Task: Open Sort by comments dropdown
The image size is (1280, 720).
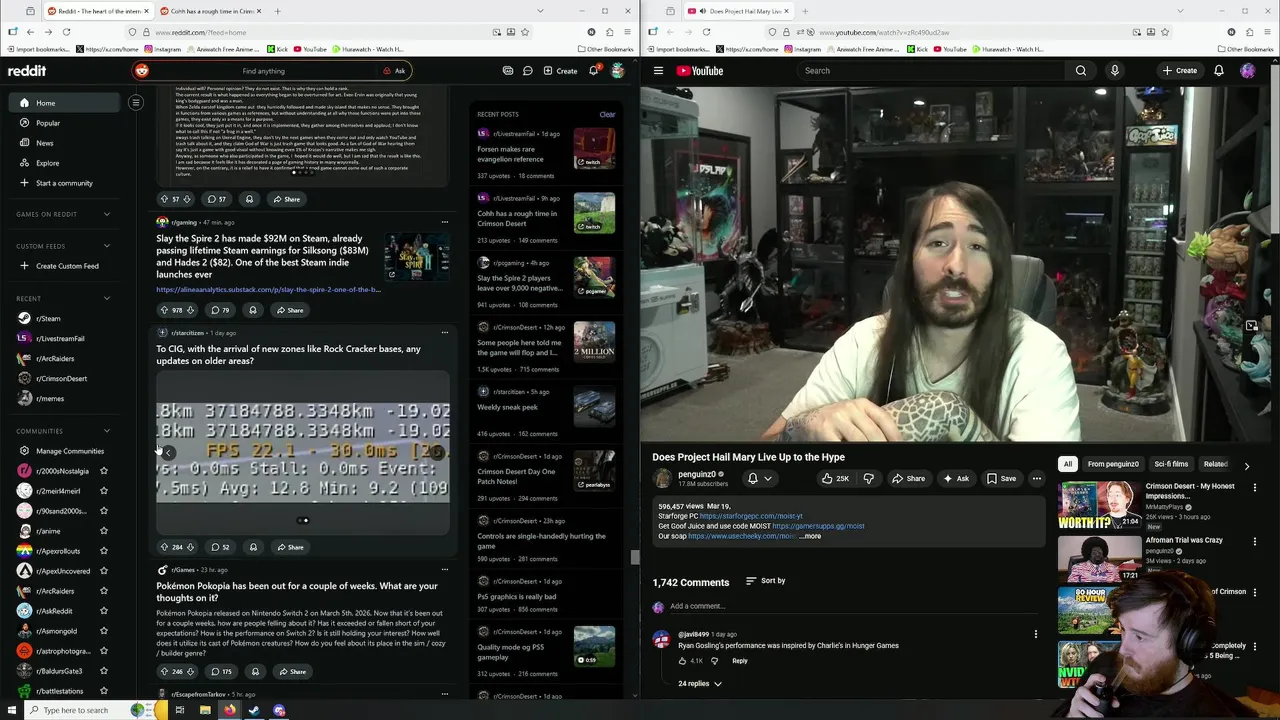Action: (x=766, y=581)
